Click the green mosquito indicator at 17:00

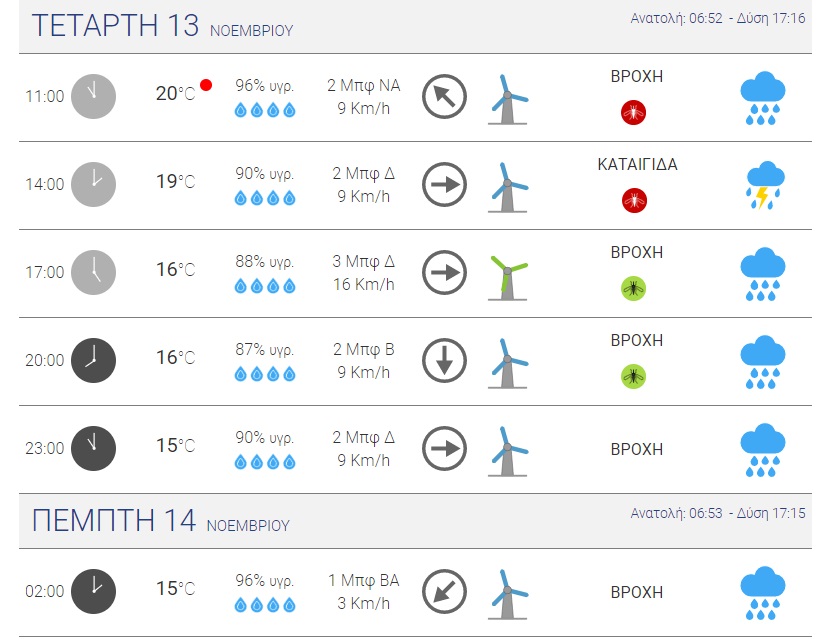click(632, 288)
